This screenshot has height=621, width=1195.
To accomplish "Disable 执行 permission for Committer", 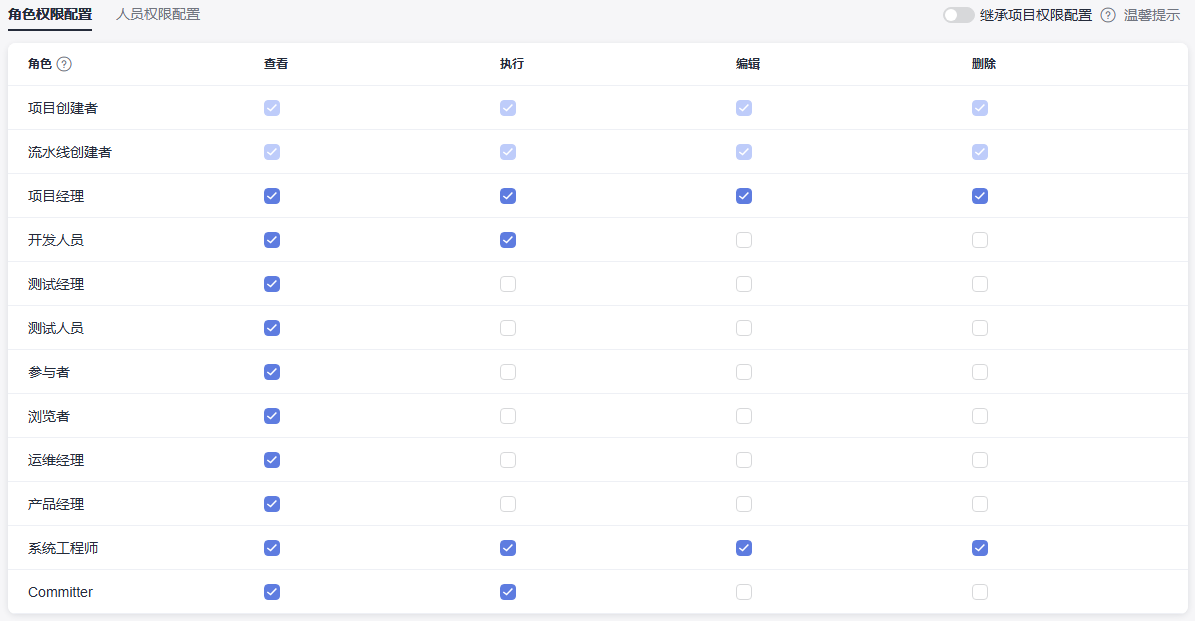I will (508, 592).
